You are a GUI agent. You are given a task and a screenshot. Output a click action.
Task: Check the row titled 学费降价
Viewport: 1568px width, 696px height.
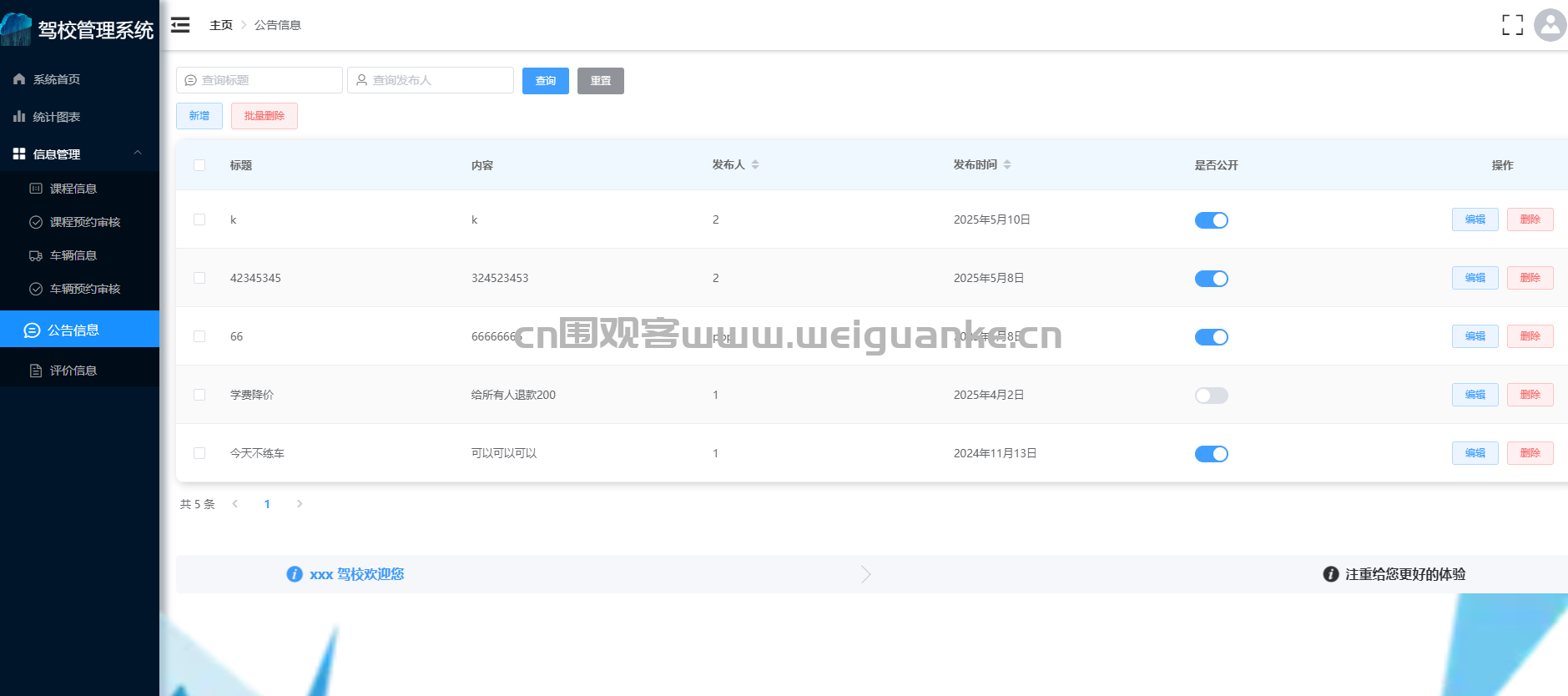[199, 395]
